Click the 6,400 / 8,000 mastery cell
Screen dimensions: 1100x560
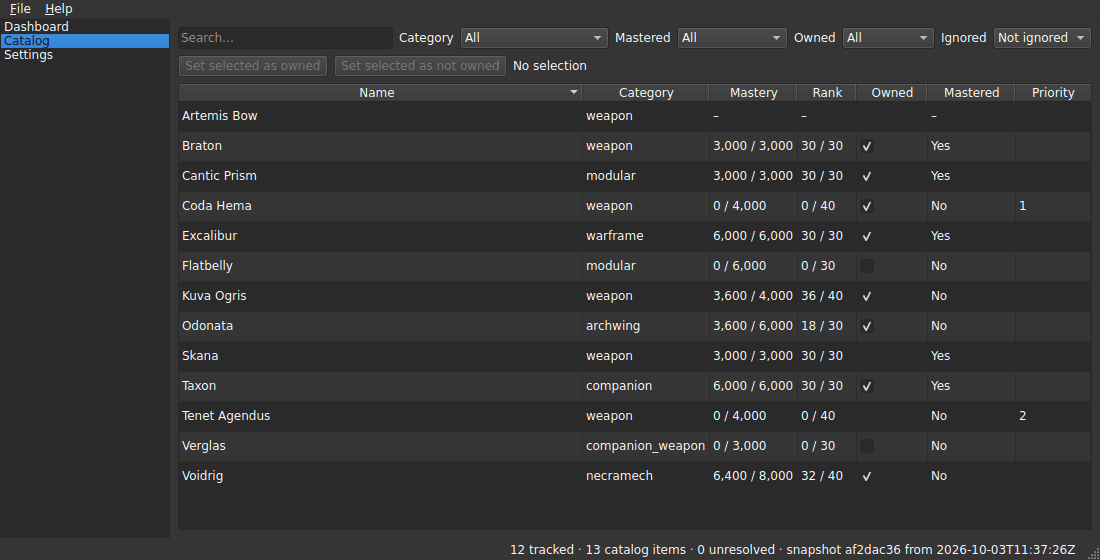tap(753, 476)
